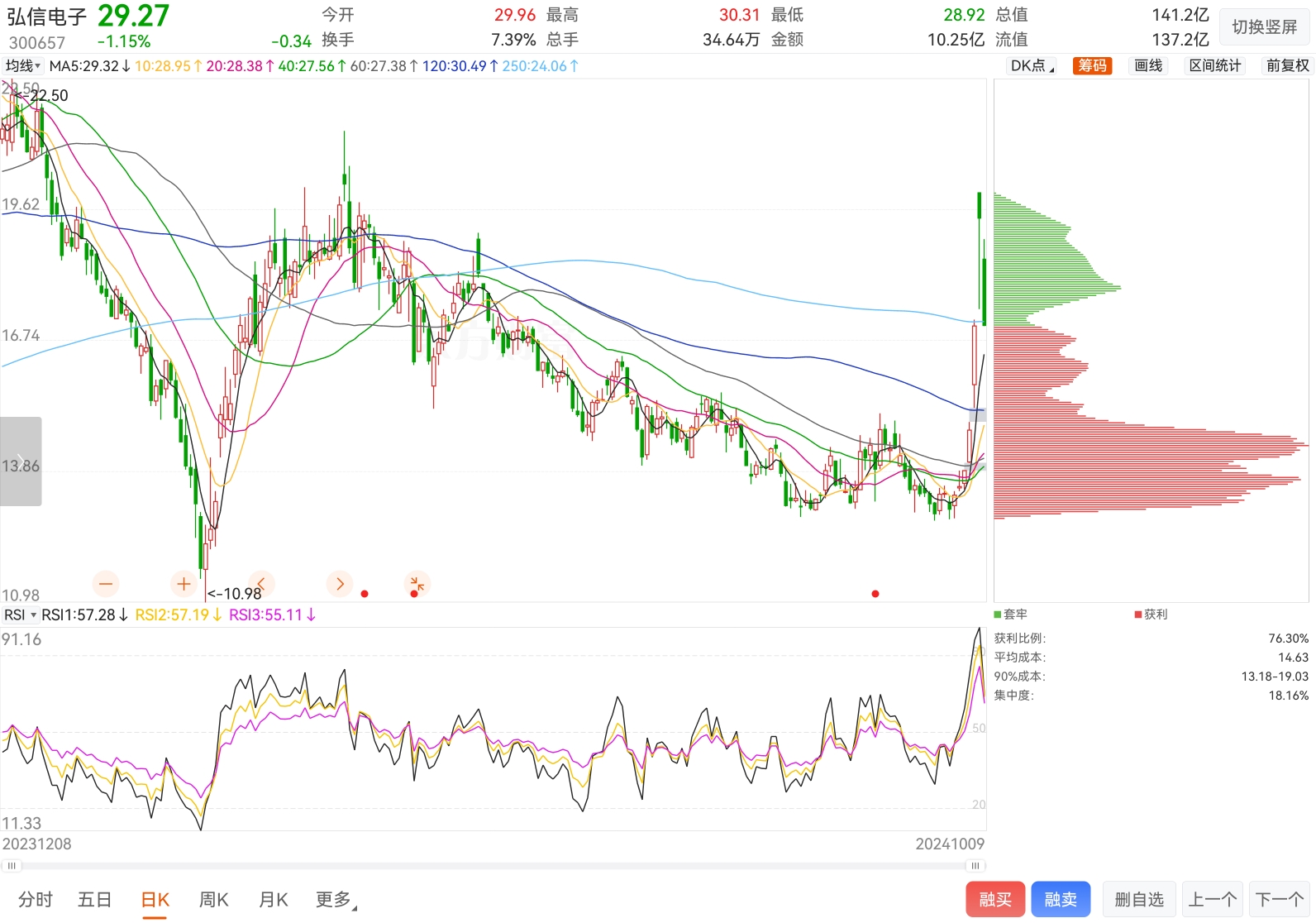
Task: Click the timeline range scrollbar track
Action: click(493, 866)
